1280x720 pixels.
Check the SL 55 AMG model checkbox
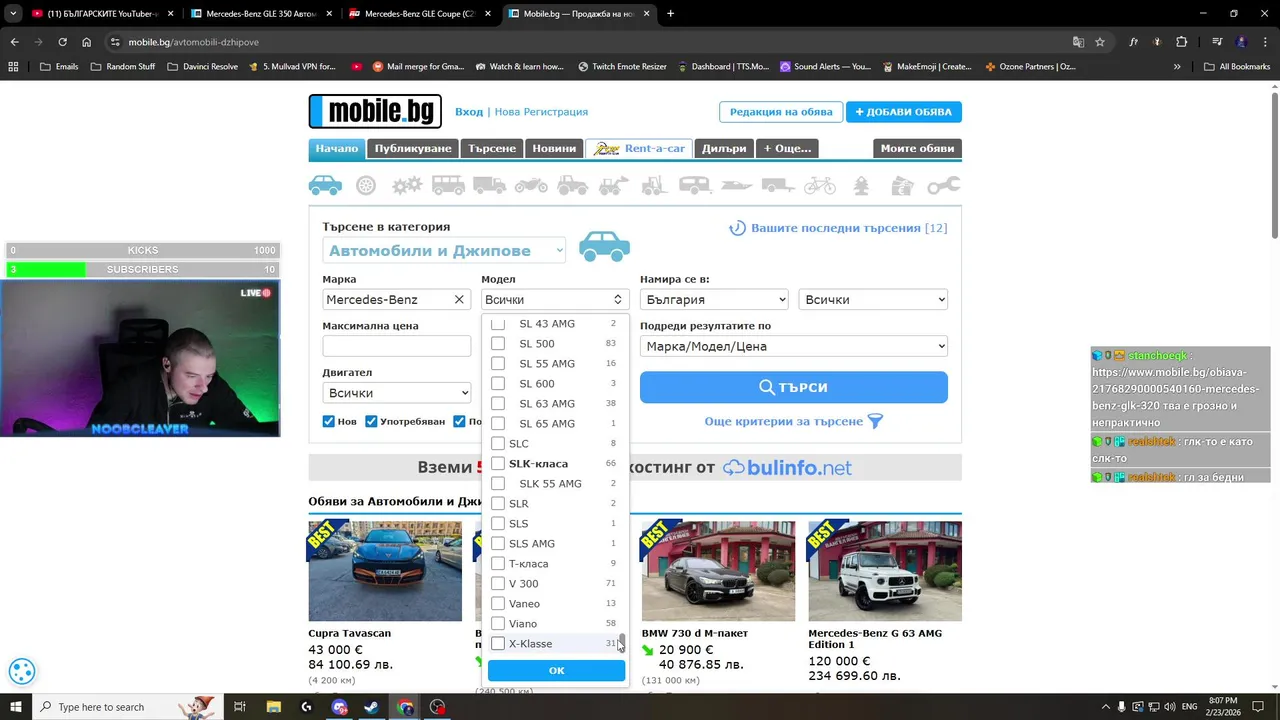pyautogui.click(x=498, y=363)
